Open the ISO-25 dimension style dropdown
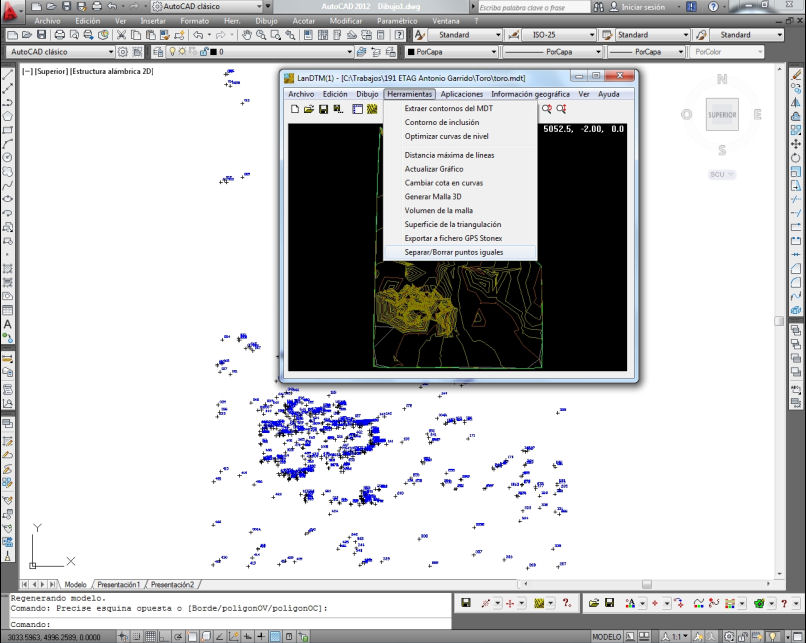Viewport: 806px width, 643px height. (558, 35)
